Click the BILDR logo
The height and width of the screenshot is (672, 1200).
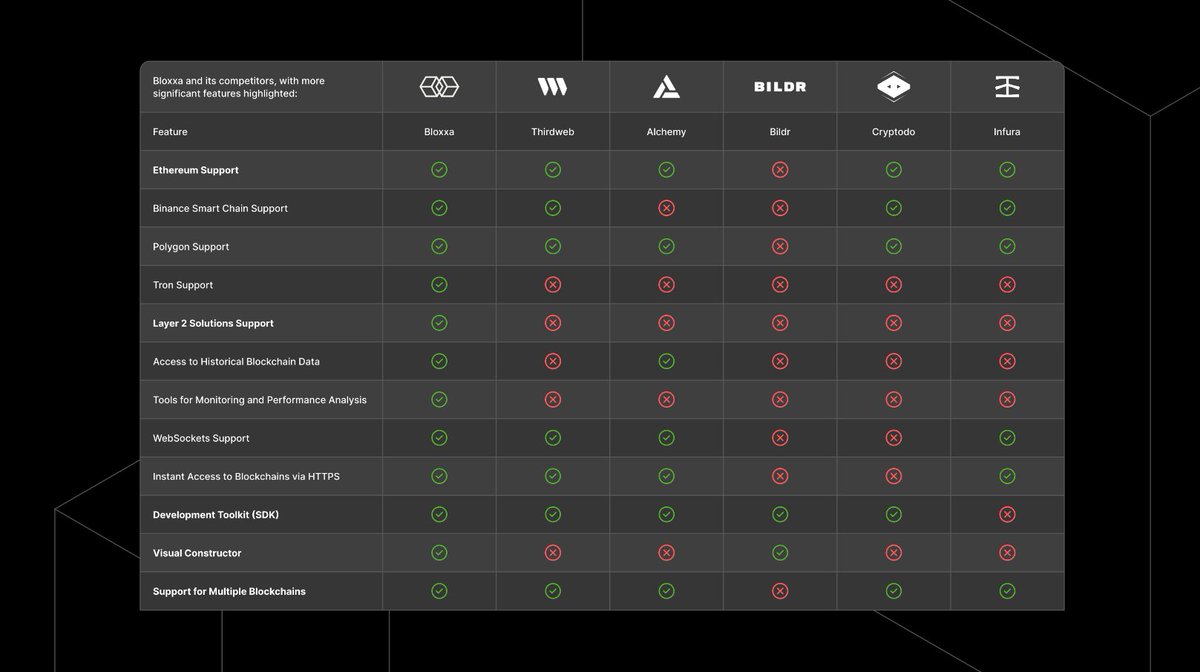coord(780,87)
